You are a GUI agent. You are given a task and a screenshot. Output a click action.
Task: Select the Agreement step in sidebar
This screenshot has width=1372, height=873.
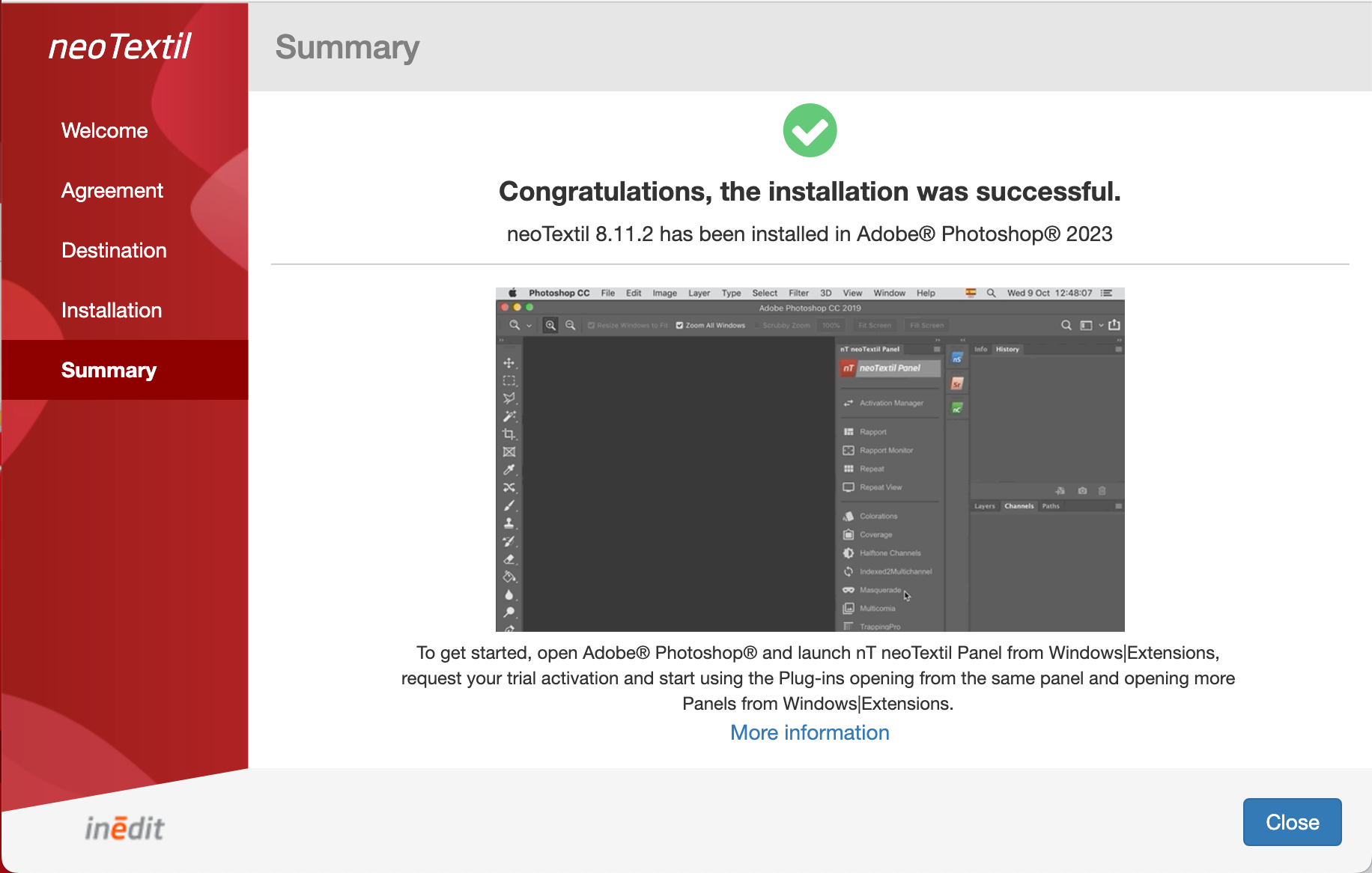(112, 190)
